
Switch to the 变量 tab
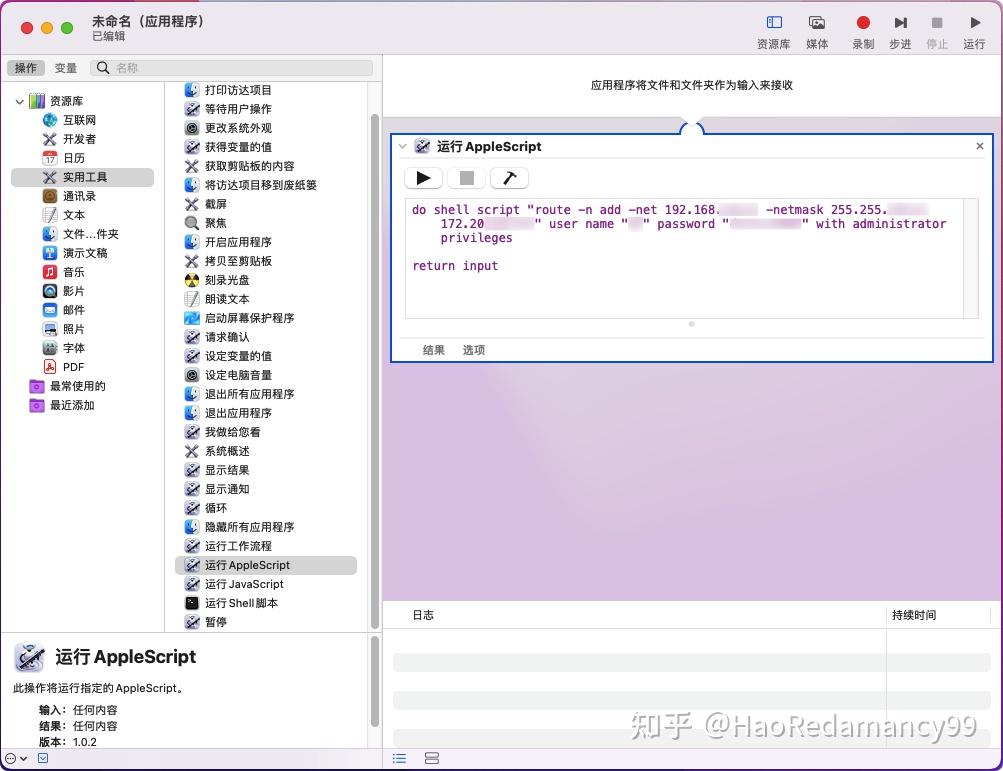tap(66, 68)
